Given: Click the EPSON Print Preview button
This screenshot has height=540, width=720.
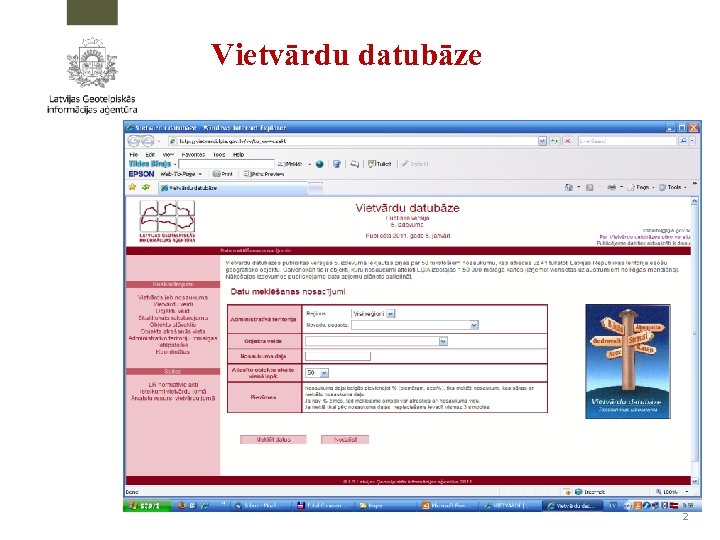Looking at the screenshot, I should pos(264,174).
